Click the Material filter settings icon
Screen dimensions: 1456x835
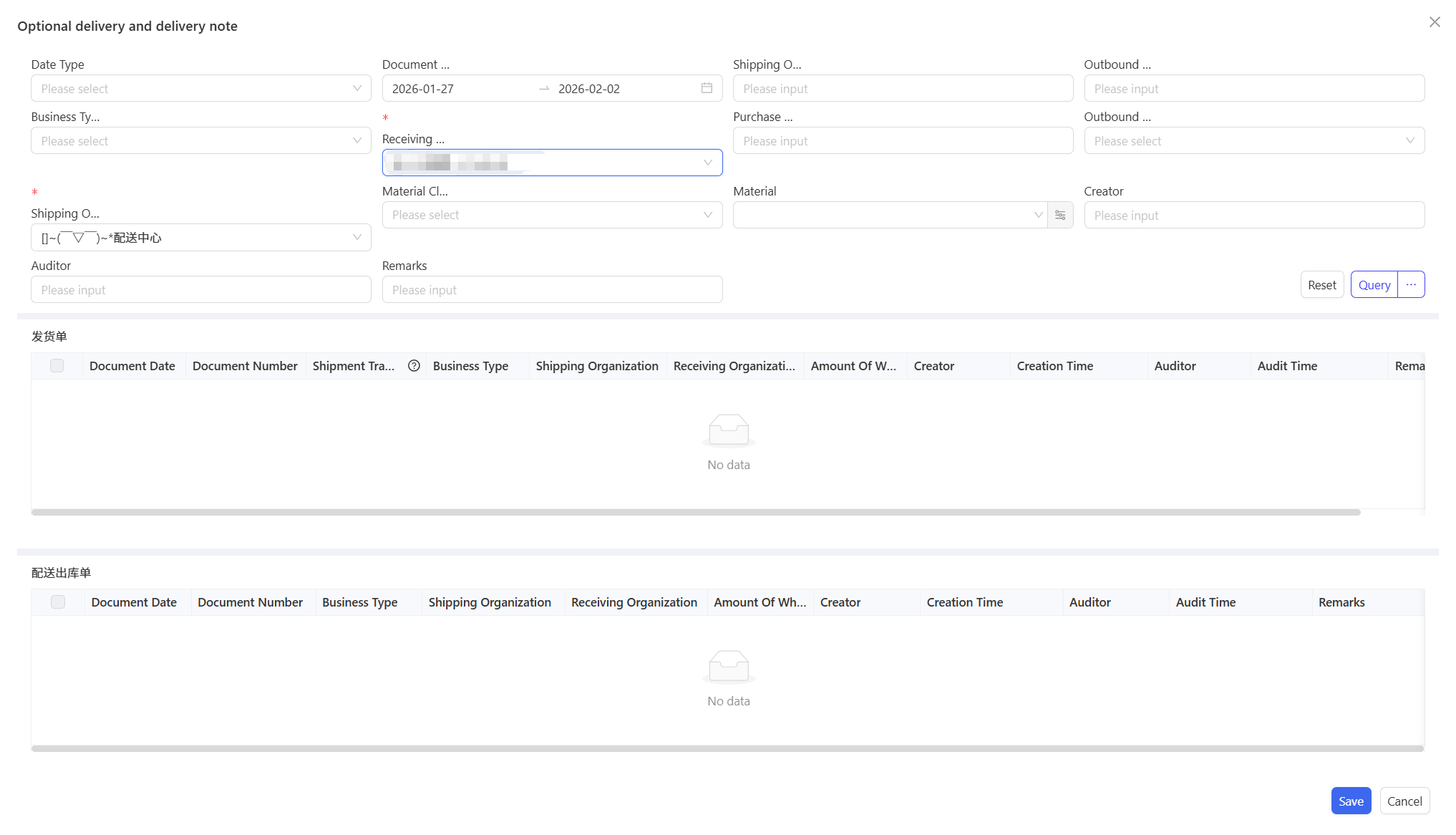1060,215
